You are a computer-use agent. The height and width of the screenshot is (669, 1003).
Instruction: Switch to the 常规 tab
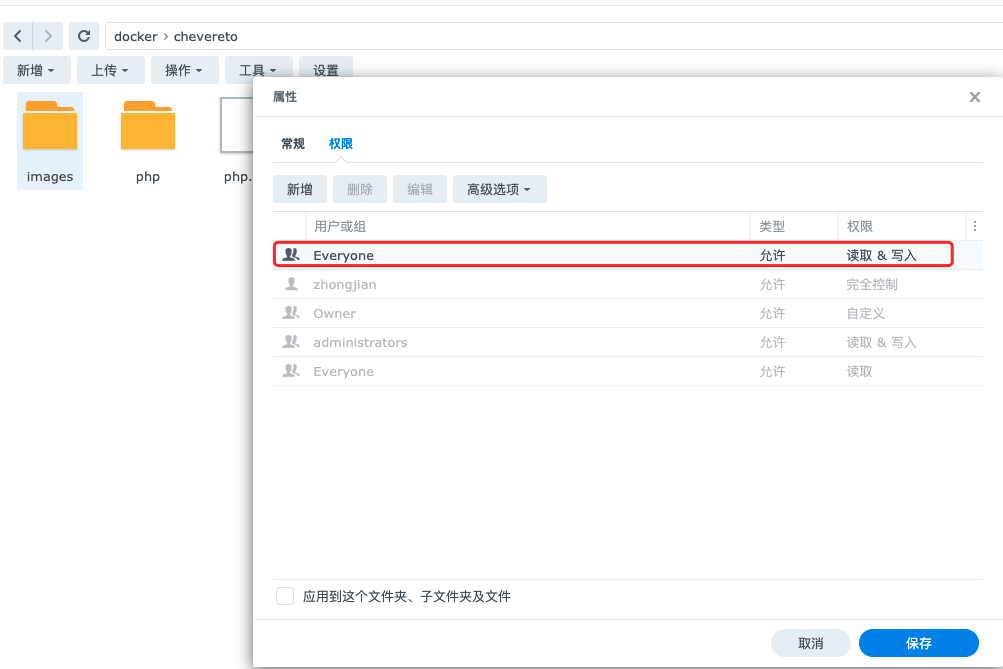[293, 144]
